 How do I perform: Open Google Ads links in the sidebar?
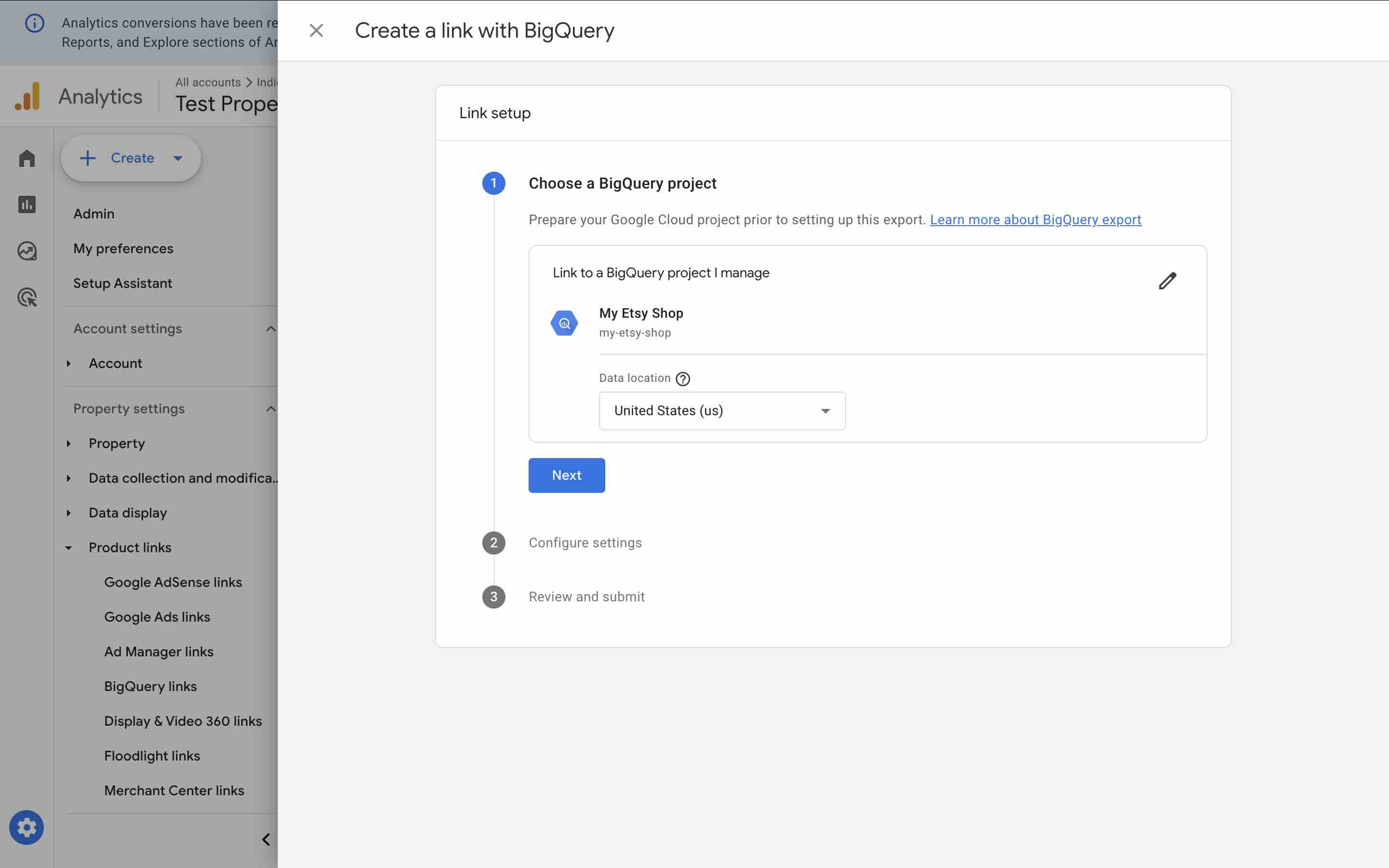pyautogui.click(x=157, y=617)
